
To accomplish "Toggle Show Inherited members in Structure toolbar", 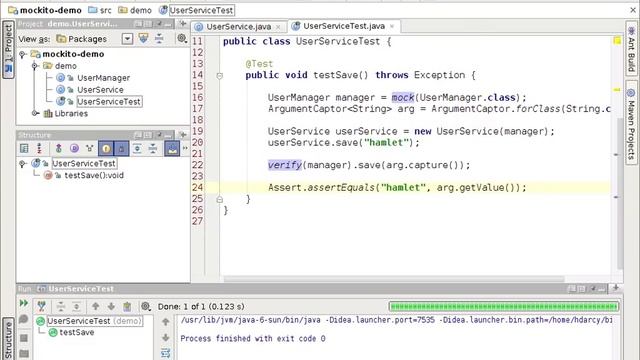I will click(58, 149).
